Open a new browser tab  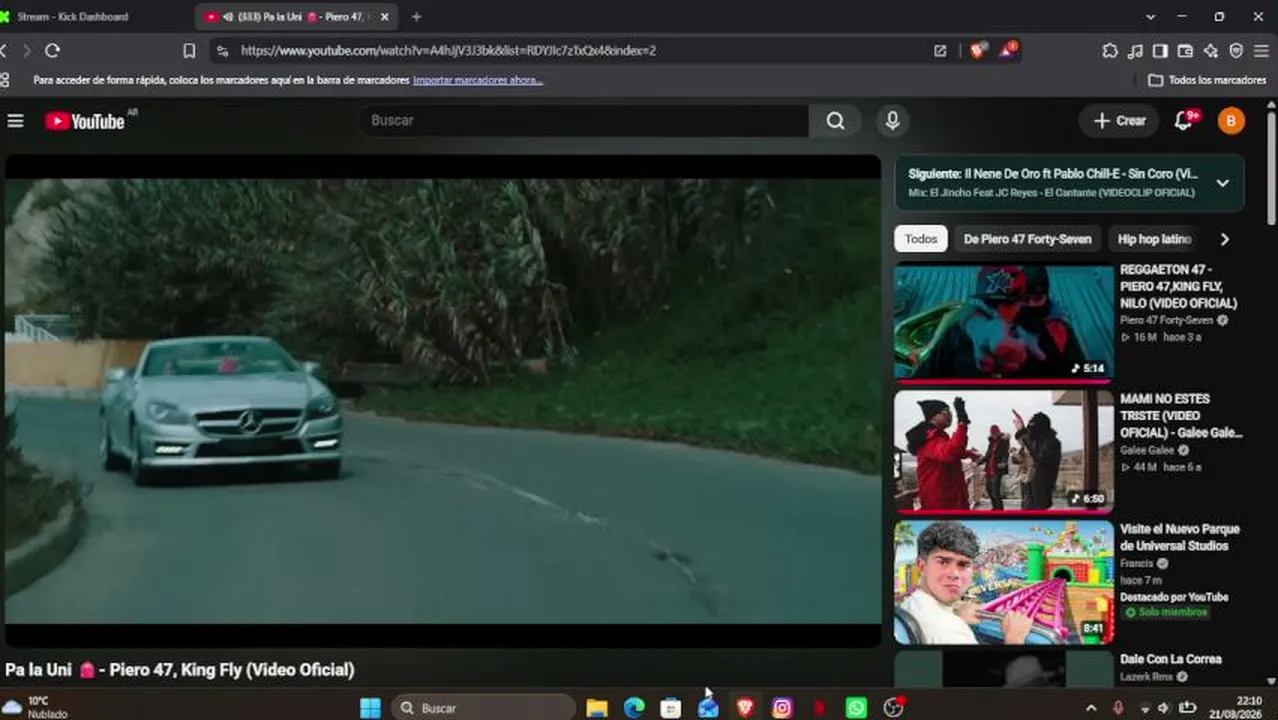pyautogui.click(x=416, y=17)
